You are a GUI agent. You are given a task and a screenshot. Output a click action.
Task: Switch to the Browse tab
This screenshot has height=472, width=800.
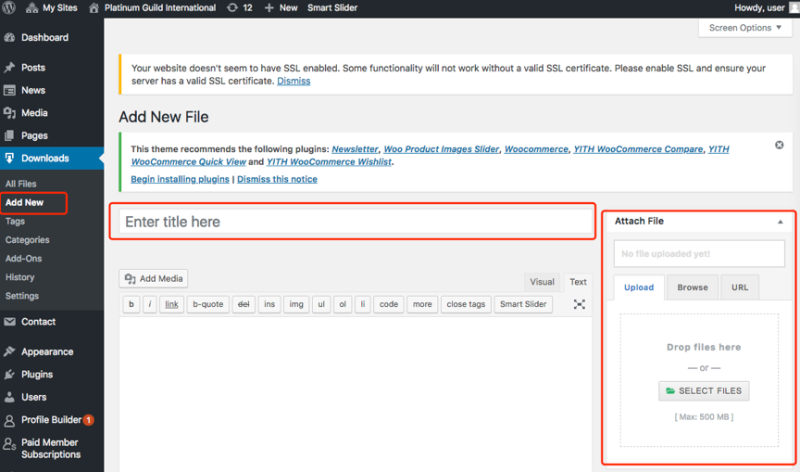[692, 287]
